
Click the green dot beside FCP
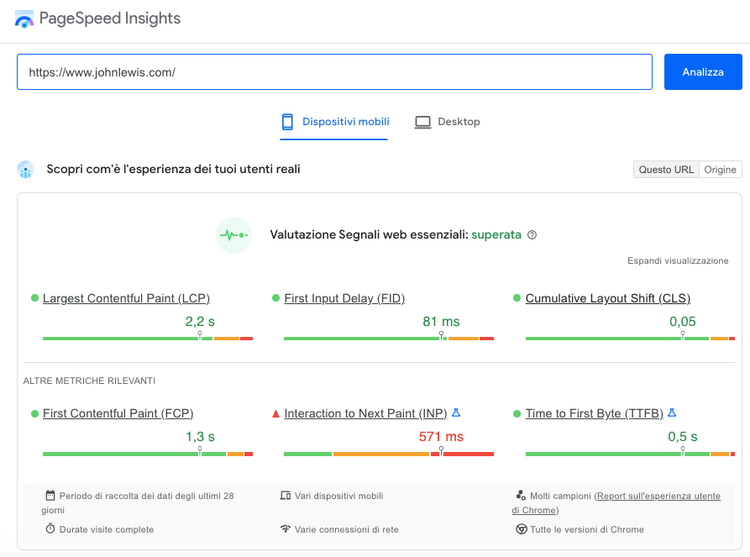click(x=34, y=414)
